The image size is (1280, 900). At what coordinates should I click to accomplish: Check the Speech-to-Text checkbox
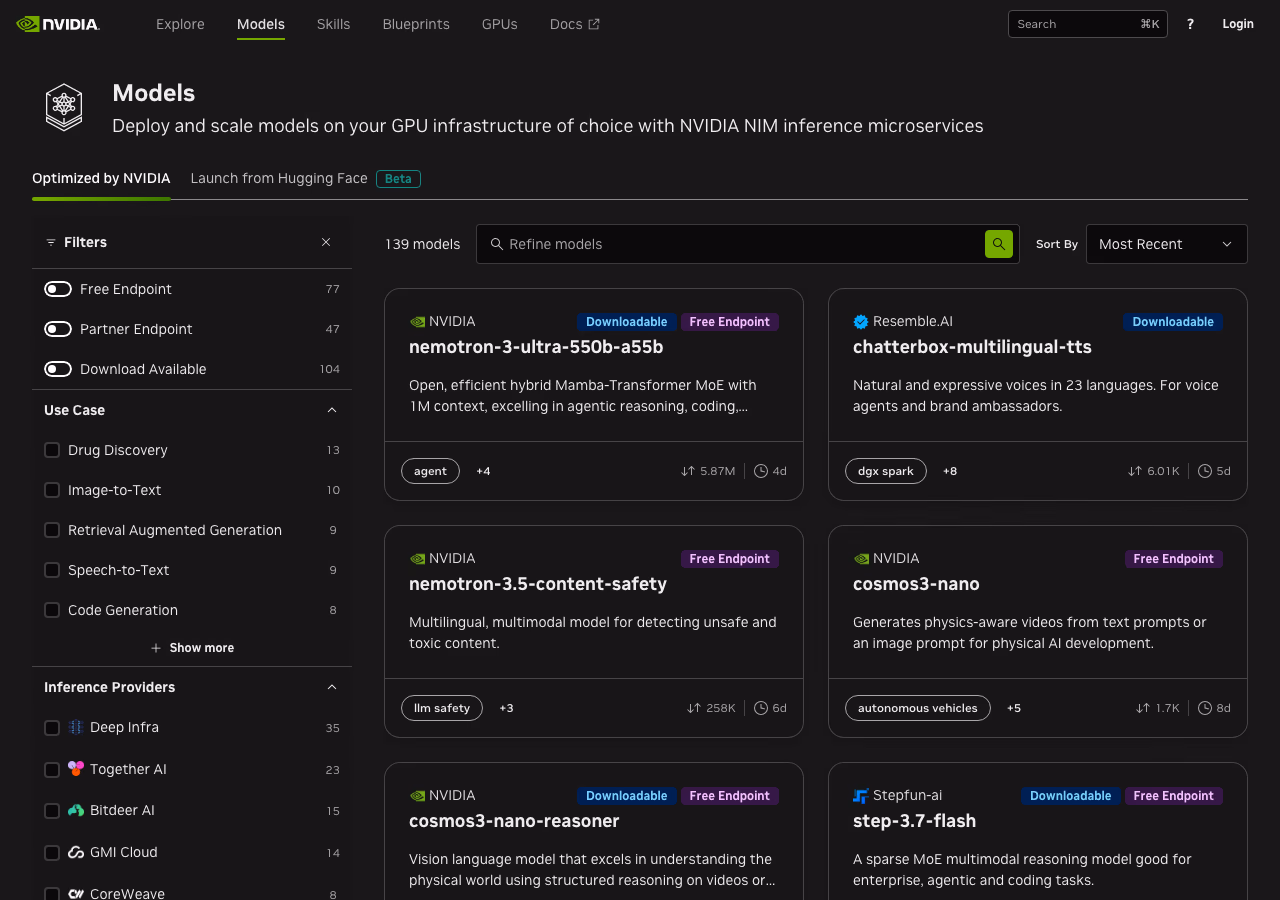52,570
